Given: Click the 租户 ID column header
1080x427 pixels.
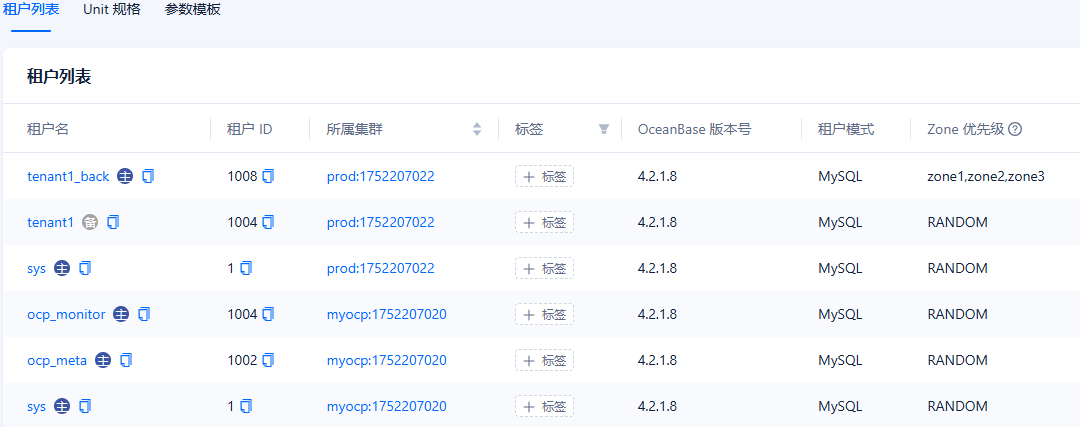Looking at the screenshot, I should point(249,129).
